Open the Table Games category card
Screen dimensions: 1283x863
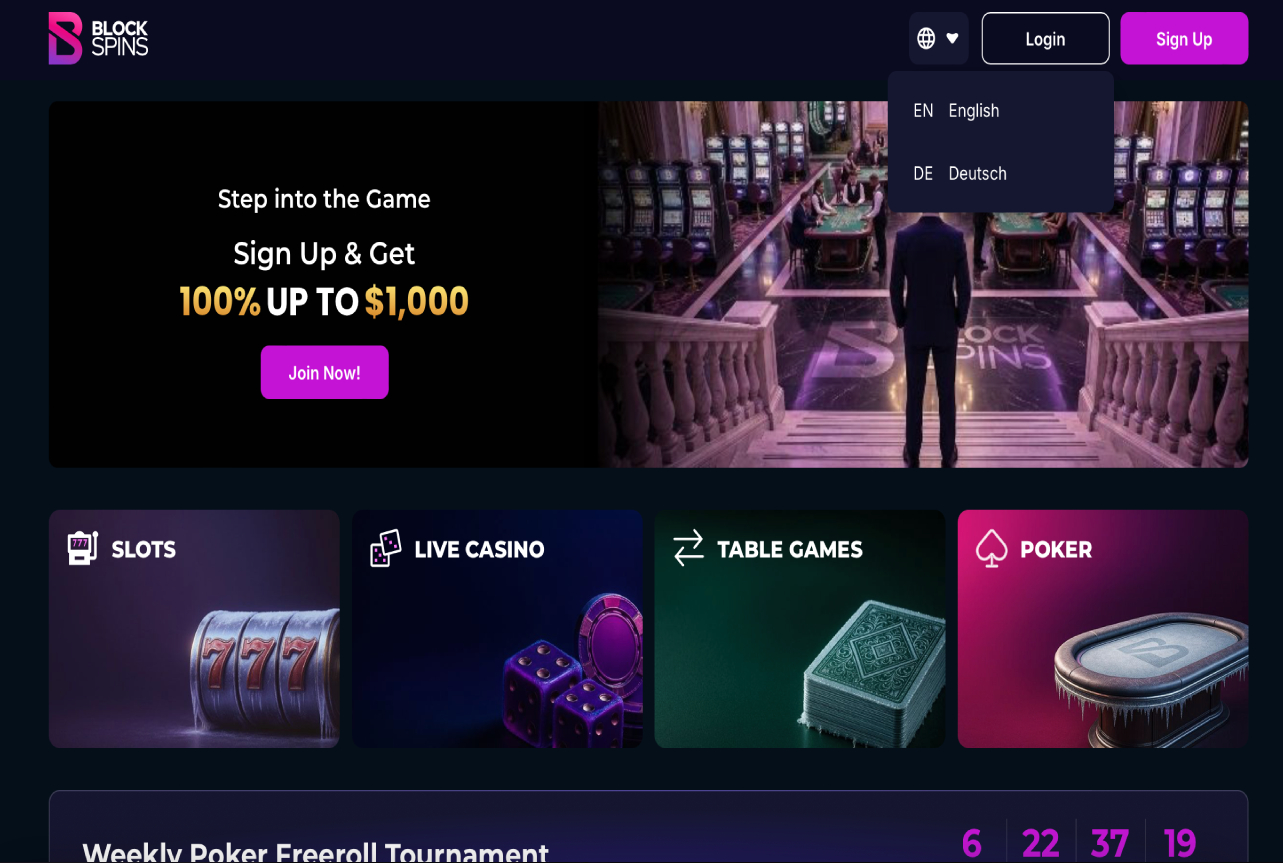(x=800, y=629)
